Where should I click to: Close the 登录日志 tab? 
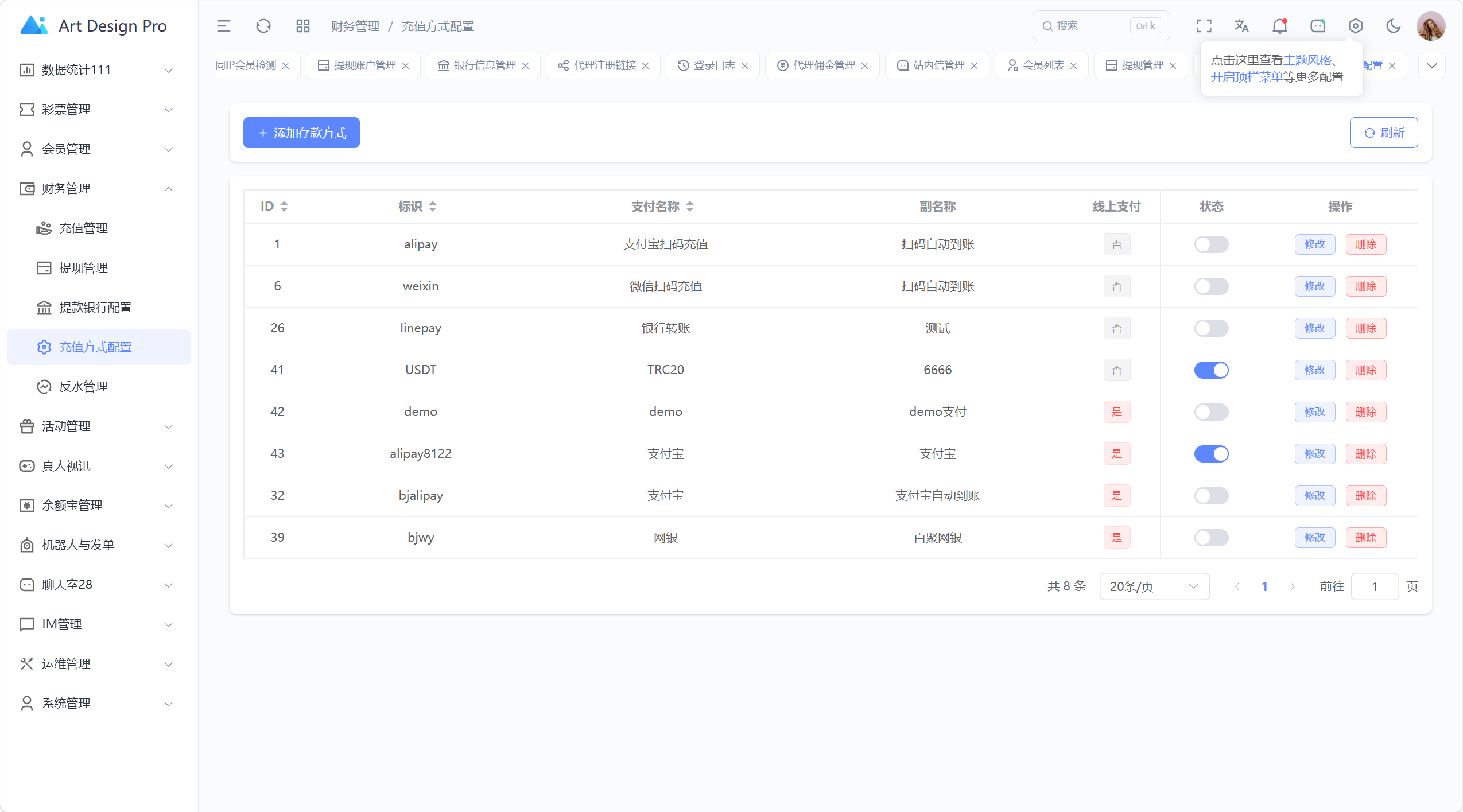pos(745,65)
